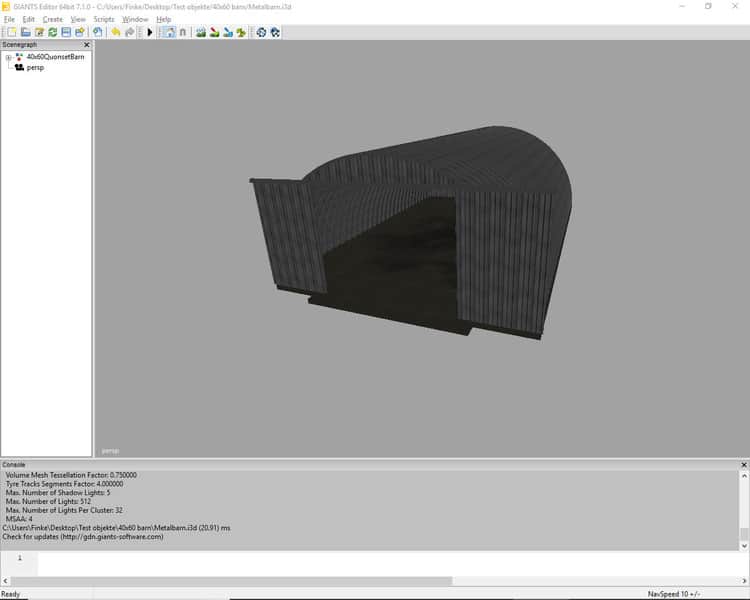
Task: Toggle the magnet snap tool icon
Action: 183,32
